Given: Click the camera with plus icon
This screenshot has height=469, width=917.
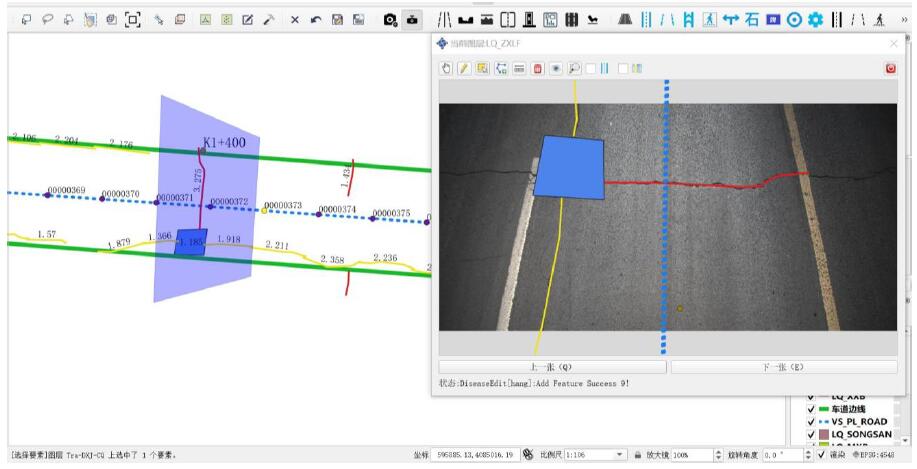Looking at the screenshot, I should click(x=390, y=20).
